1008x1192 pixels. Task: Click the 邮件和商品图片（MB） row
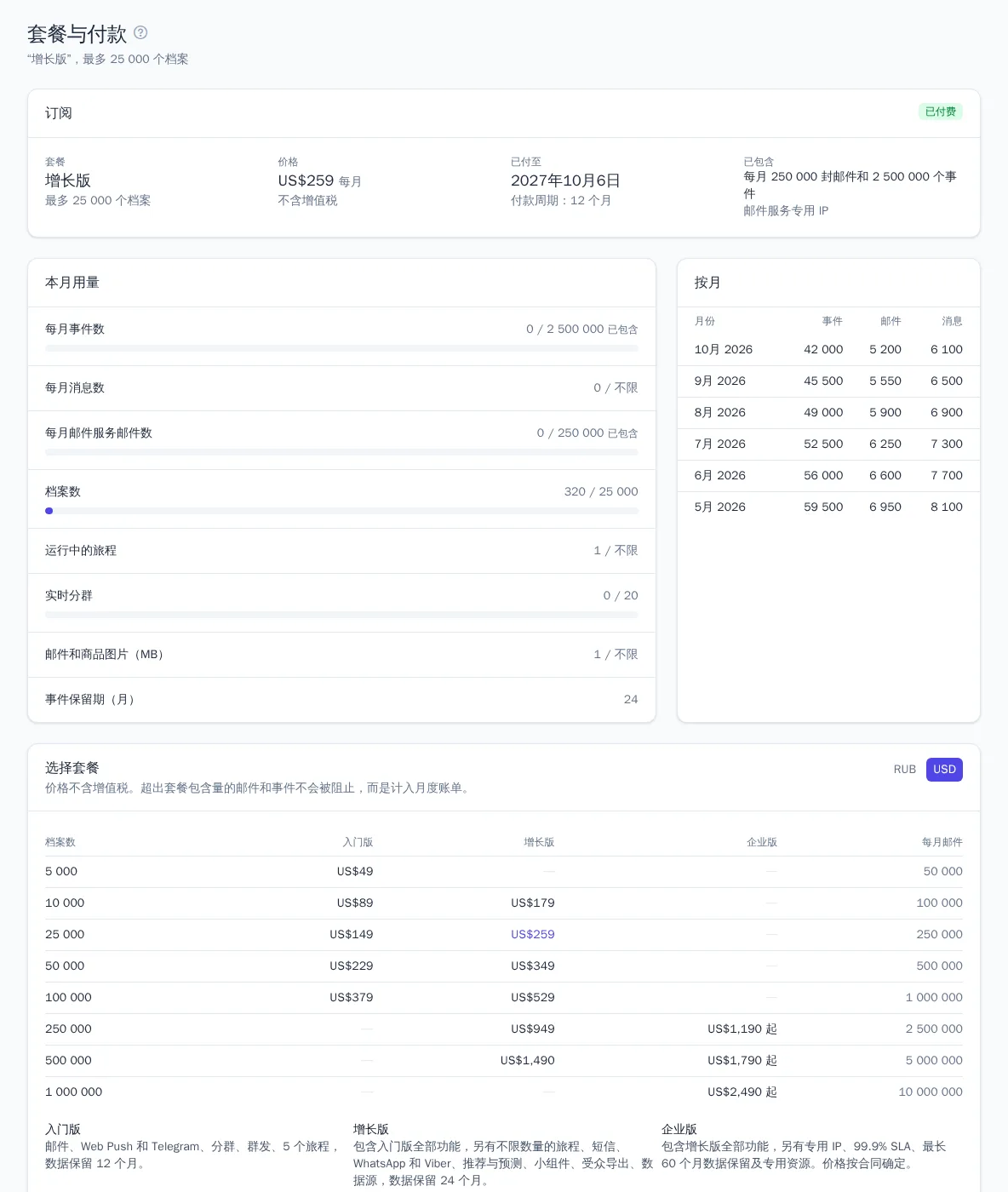341,655
